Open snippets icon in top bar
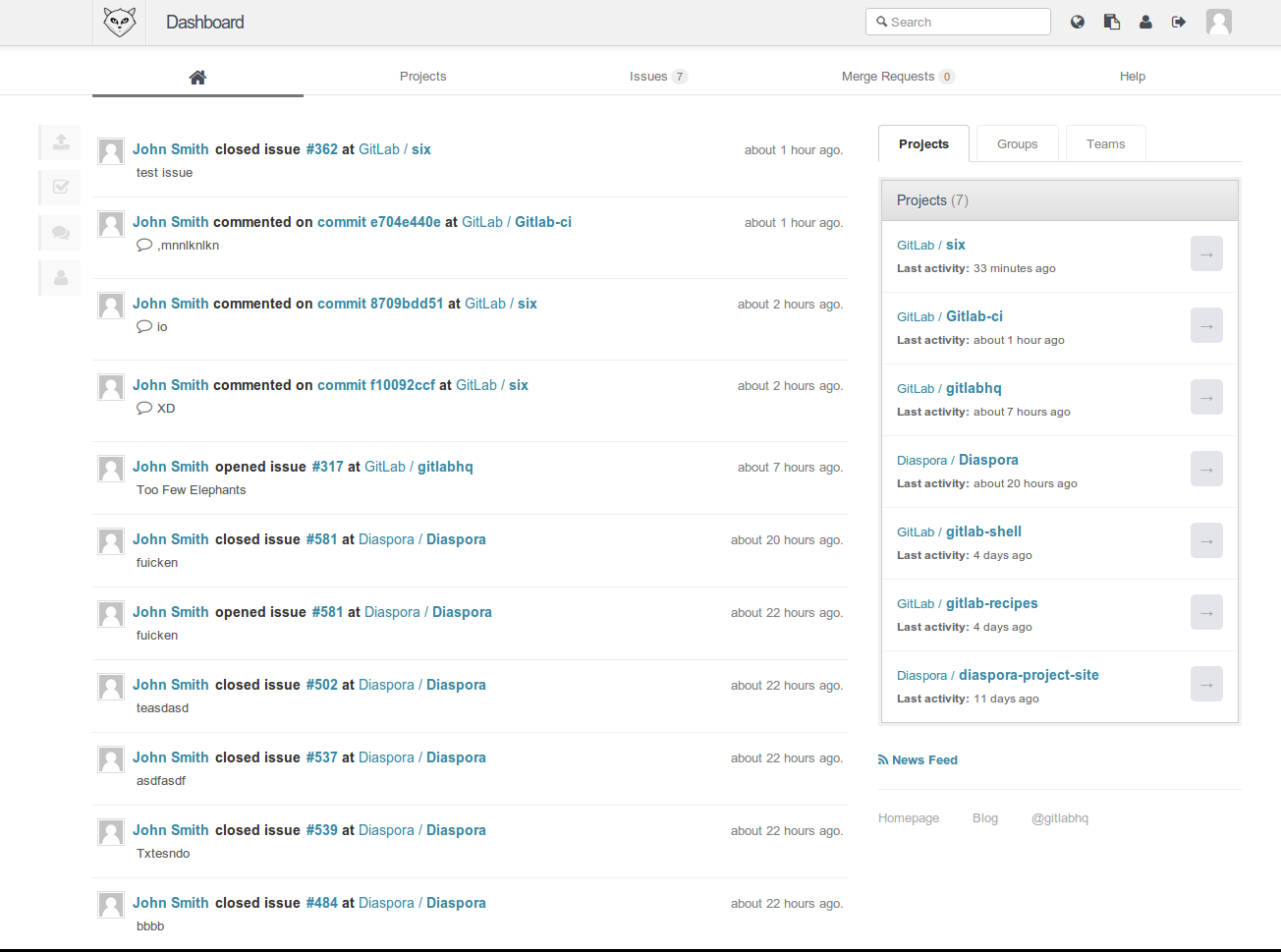Screen dimensions: 1281x952 pos(1112,22)
